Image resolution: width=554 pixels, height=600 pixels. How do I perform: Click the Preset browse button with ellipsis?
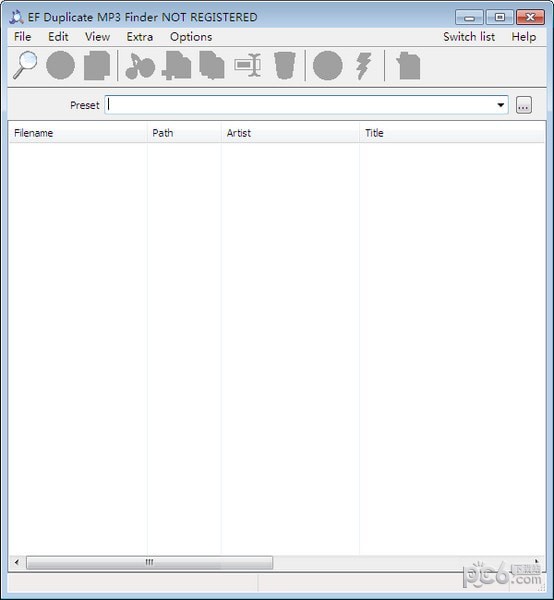pos(524,105)
